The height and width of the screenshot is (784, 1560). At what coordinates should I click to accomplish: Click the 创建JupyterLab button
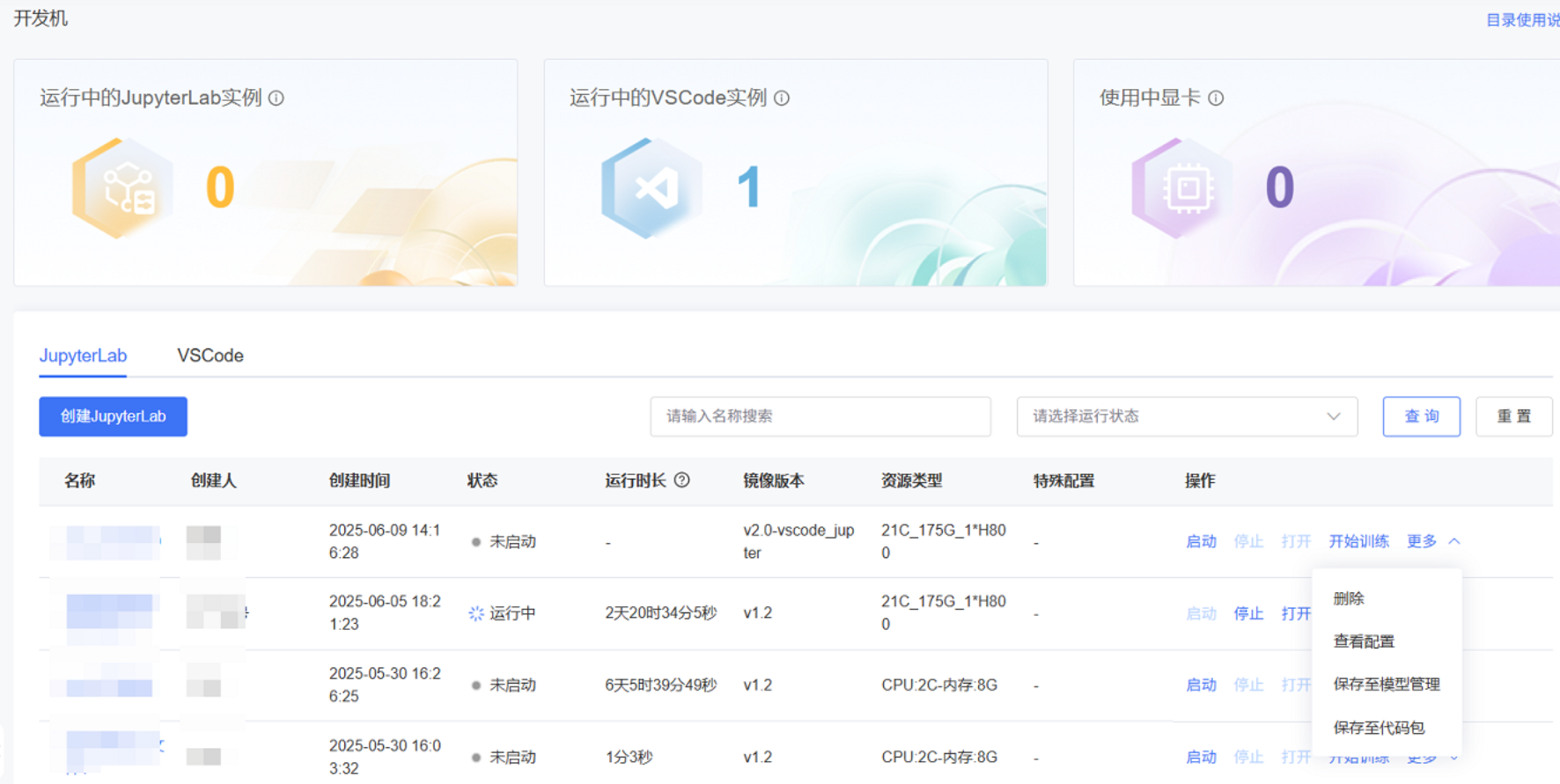(113, 416)
